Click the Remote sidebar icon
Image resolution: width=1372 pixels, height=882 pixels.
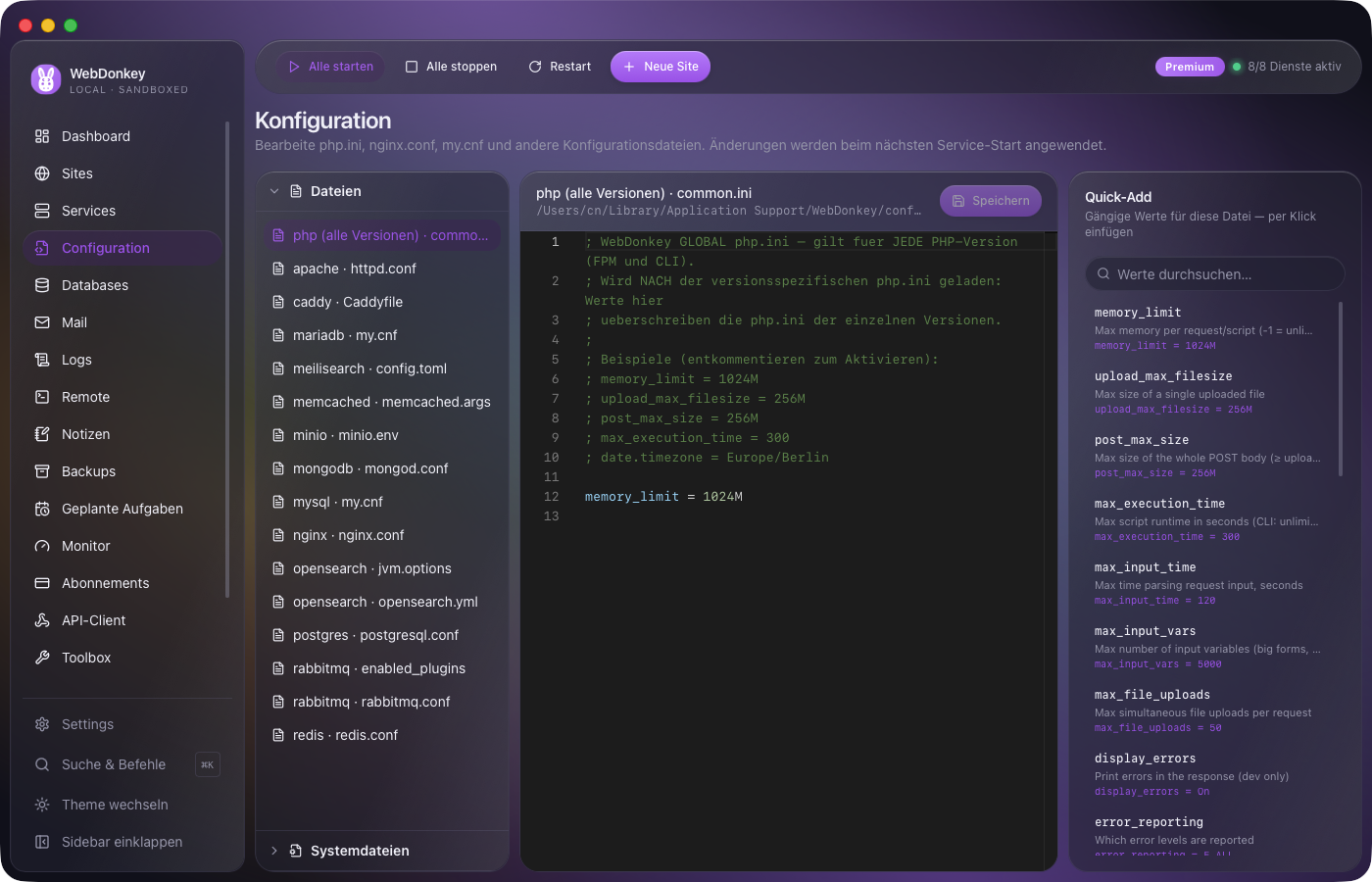(x=42, y=397)
